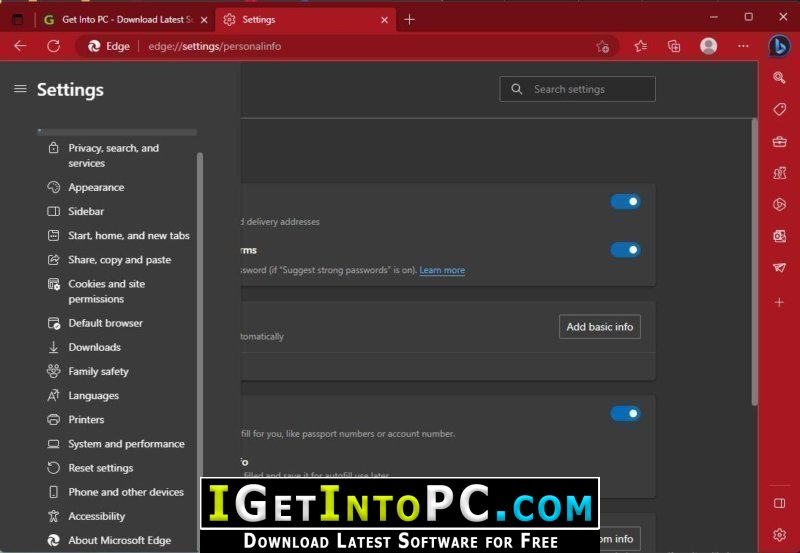Open the Settings and more ellipsis menu
The width and height of the screenshot is (800, 553).
click(743, 46)
